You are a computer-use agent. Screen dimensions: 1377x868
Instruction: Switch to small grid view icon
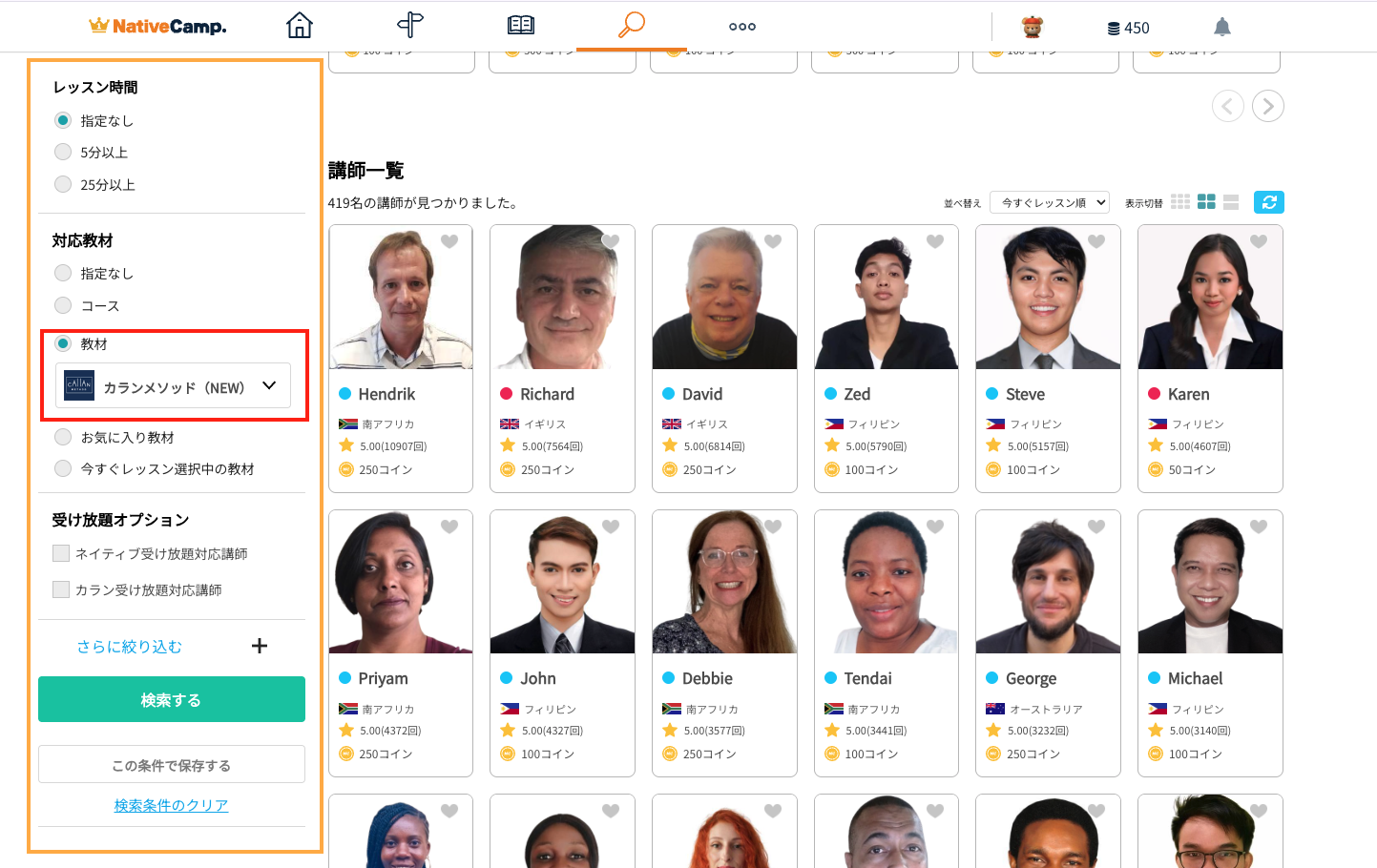click(x=1180, y=202)
